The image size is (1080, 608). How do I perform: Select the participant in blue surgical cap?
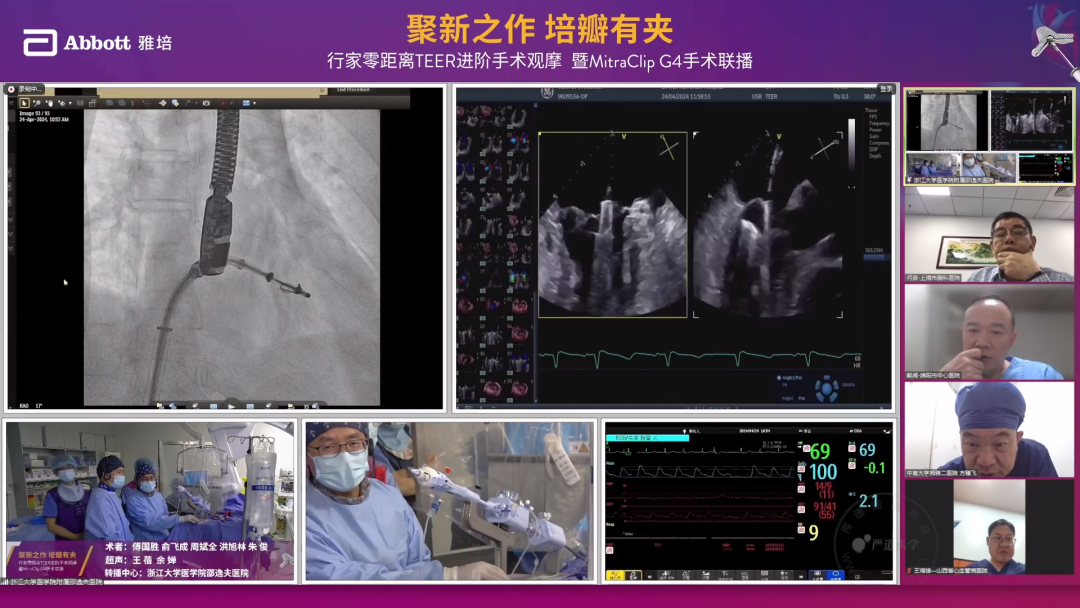pyautogui.click(x=989, y=430)
